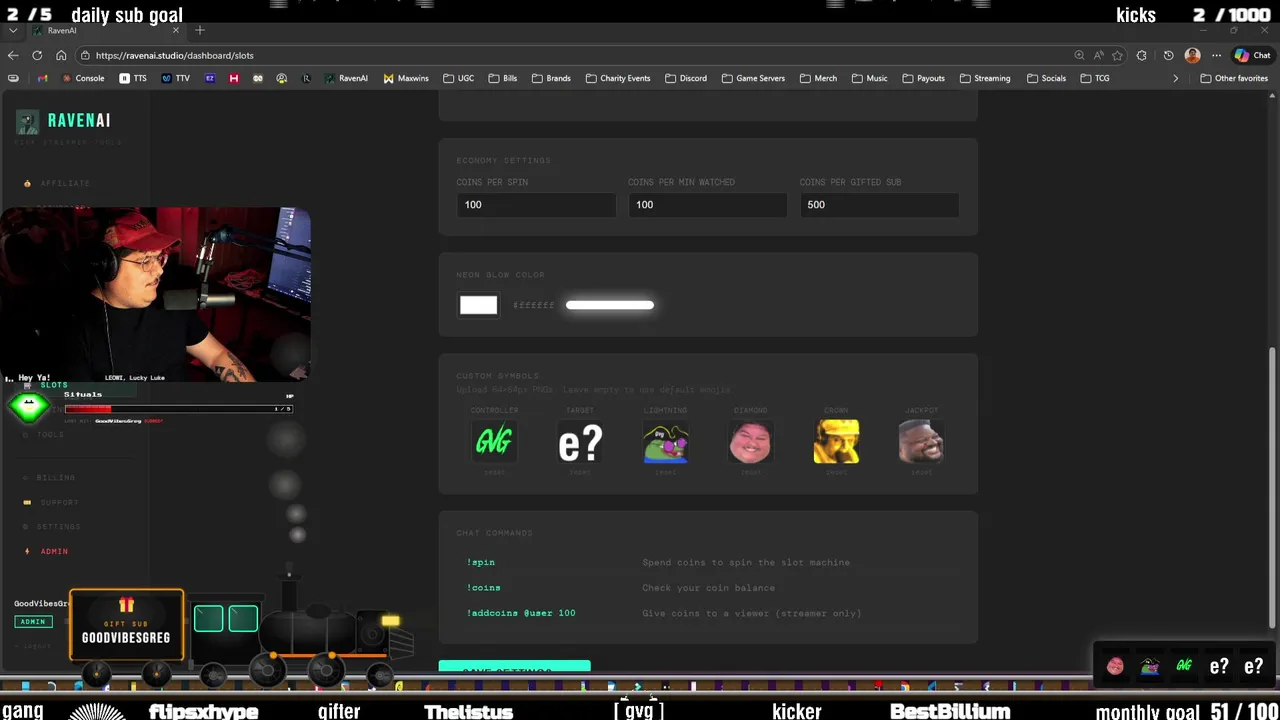Expand the Bills bookmarks folder
This screenshot has width=1280, height=720.
pyautogui.click(x=503, y=78)
